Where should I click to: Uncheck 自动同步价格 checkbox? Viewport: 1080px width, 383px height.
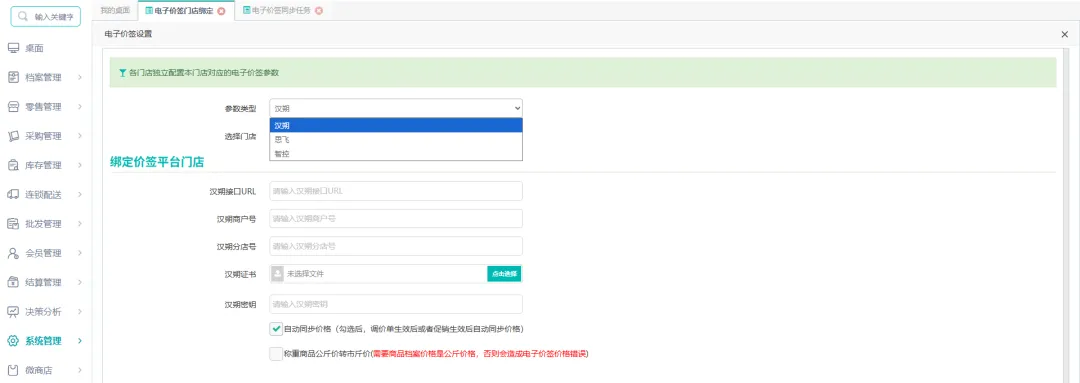(276, 329)
